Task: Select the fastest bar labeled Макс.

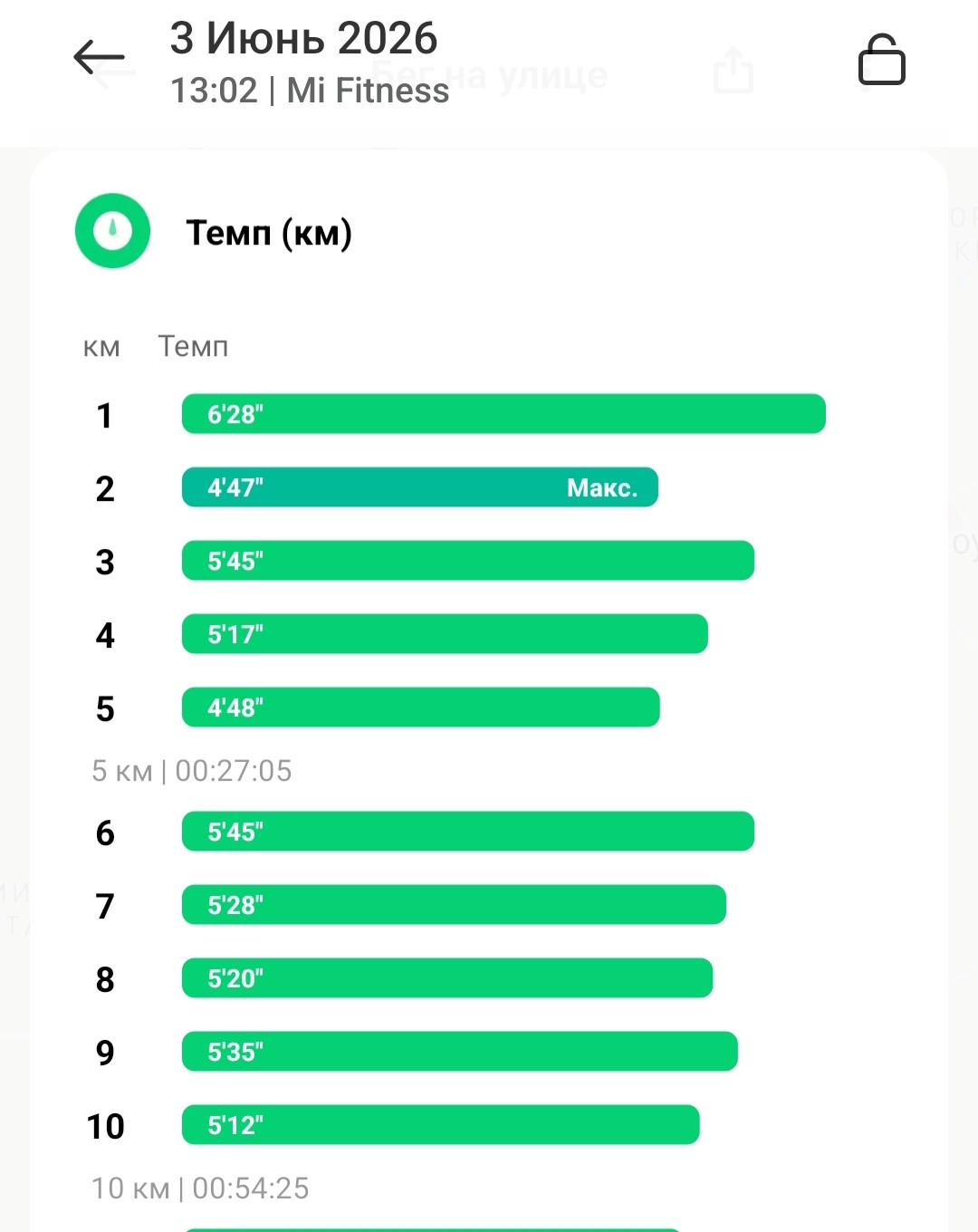Action: point(420,487)
